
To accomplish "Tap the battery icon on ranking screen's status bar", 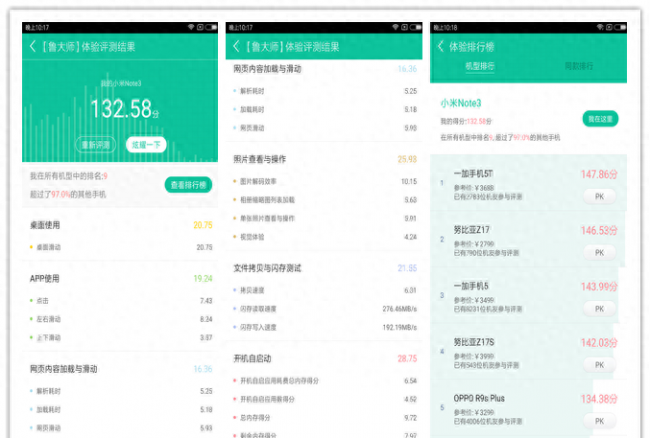I will [x=621, y=27].
